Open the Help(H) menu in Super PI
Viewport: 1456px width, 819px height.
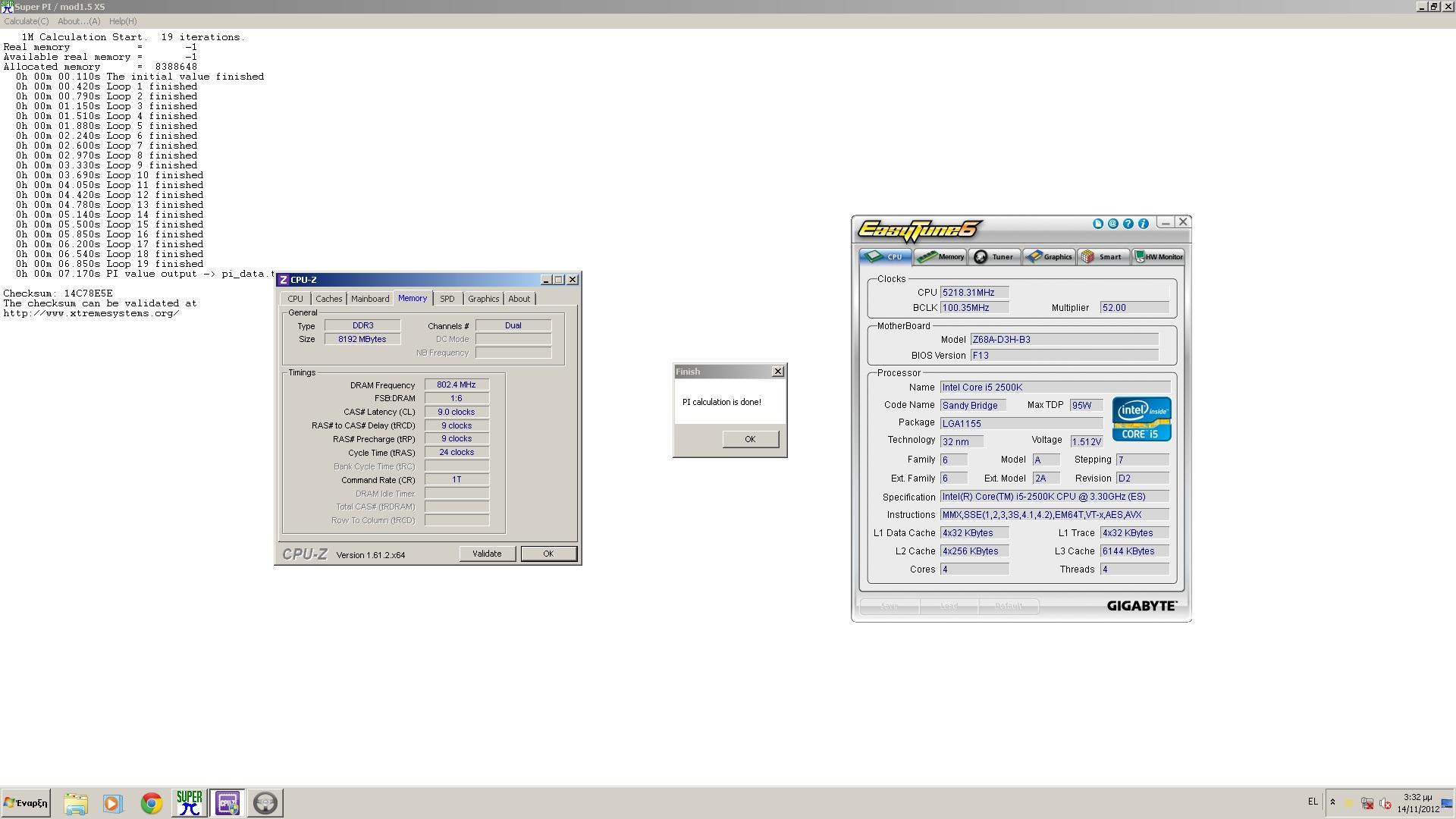click(123, 21)
